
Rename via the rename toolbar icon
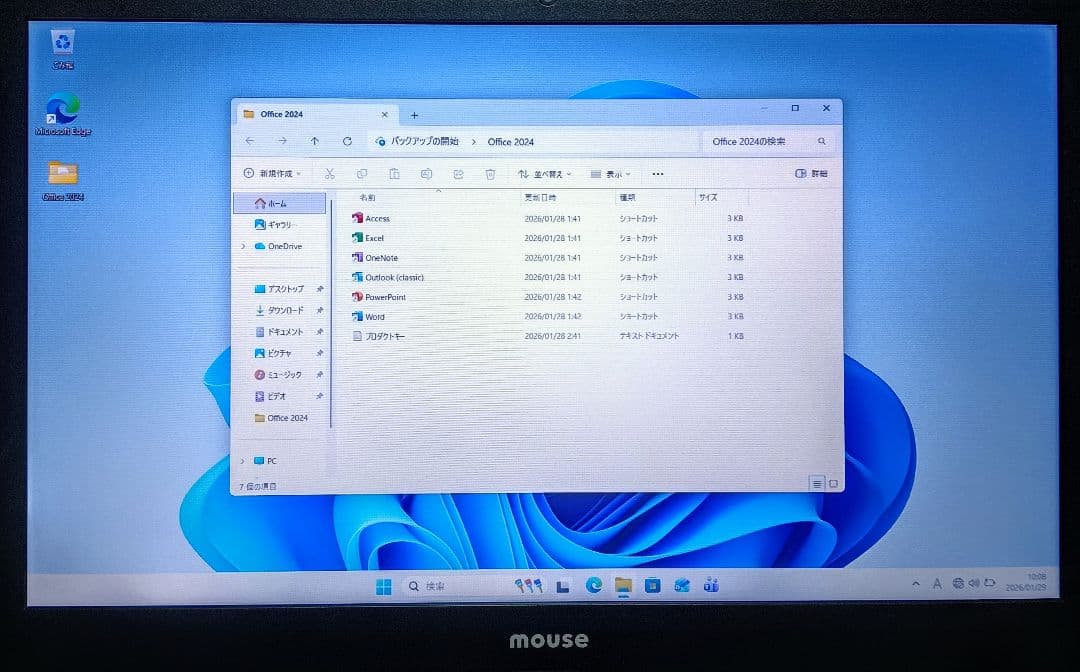tap(427, 174)
